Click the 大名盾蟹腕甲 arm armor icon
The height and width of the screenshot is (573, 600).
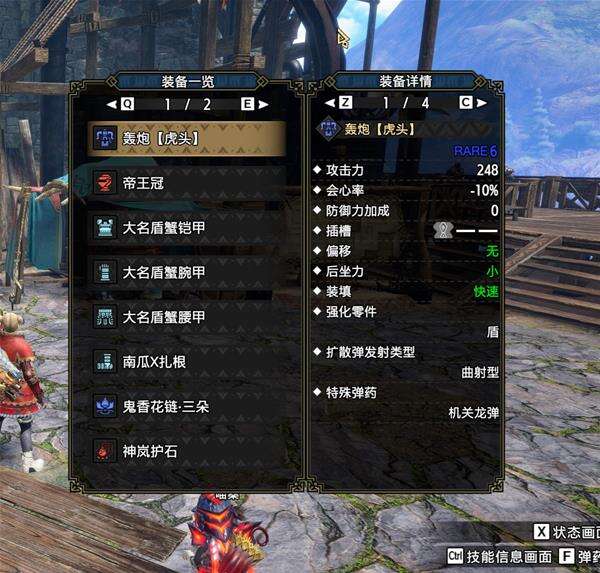point(105,272)
